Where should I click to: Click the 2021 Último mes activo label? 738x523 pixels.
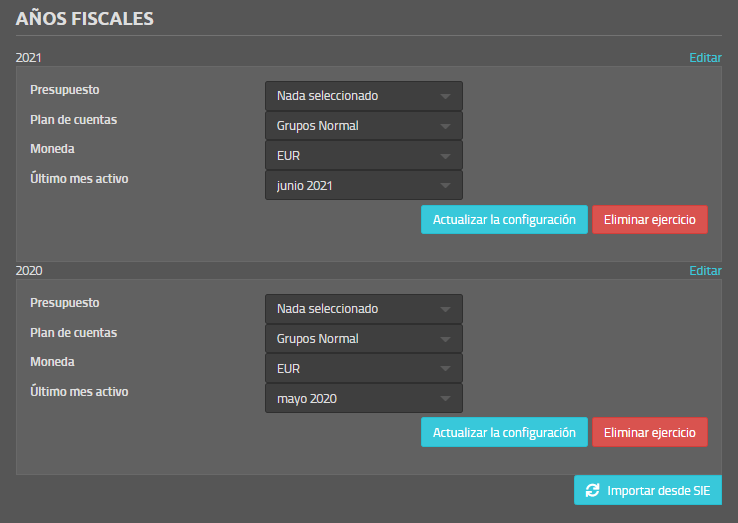(79, 178)
